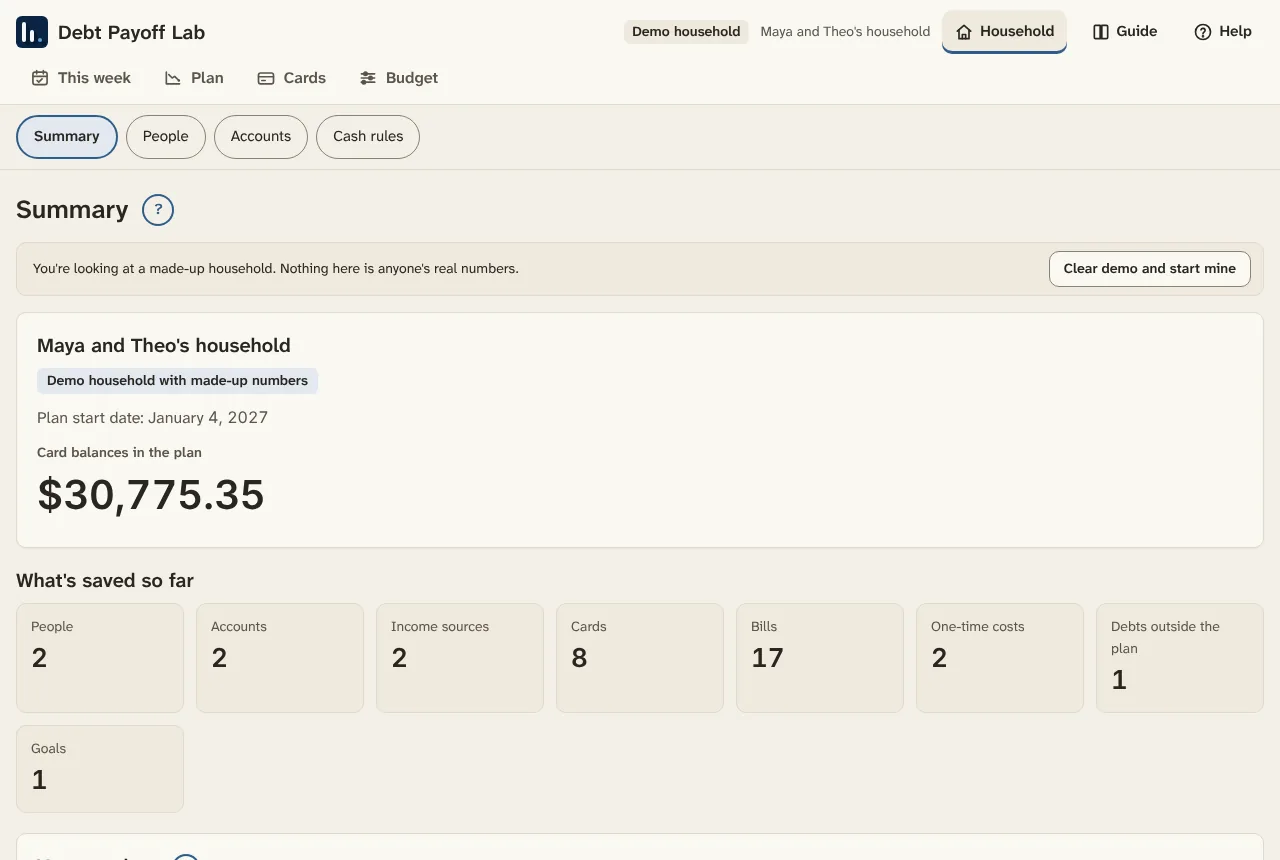Open the Help text label
1280x860 pixels.
(x=1235, y=32)
